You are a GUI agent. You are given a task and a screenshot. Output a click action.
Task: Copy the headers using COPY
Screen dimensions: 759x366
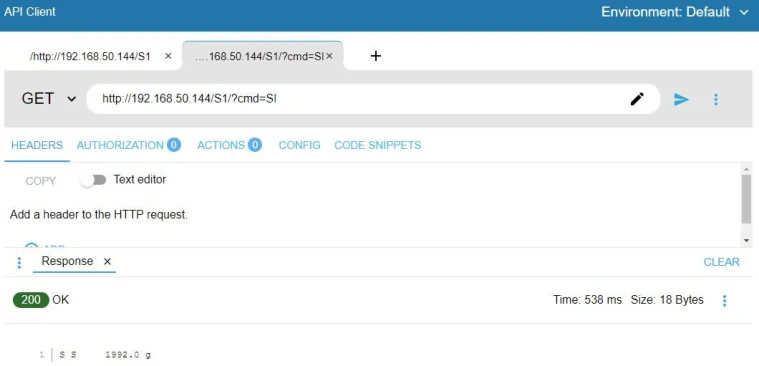tap(41, 181)
